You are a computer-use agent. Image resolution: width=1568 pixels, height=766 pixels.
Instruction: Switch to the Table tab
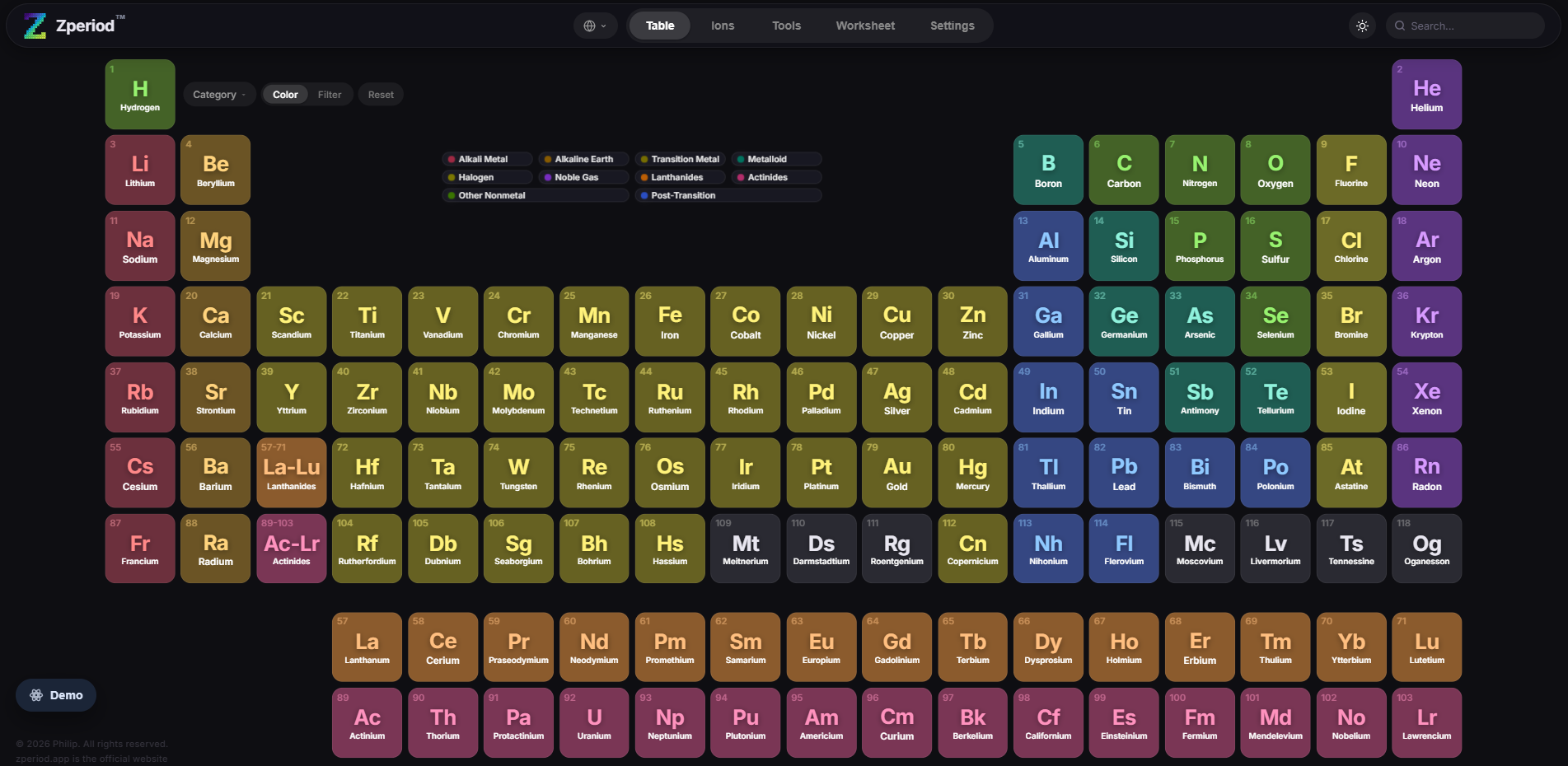point(660,26)
